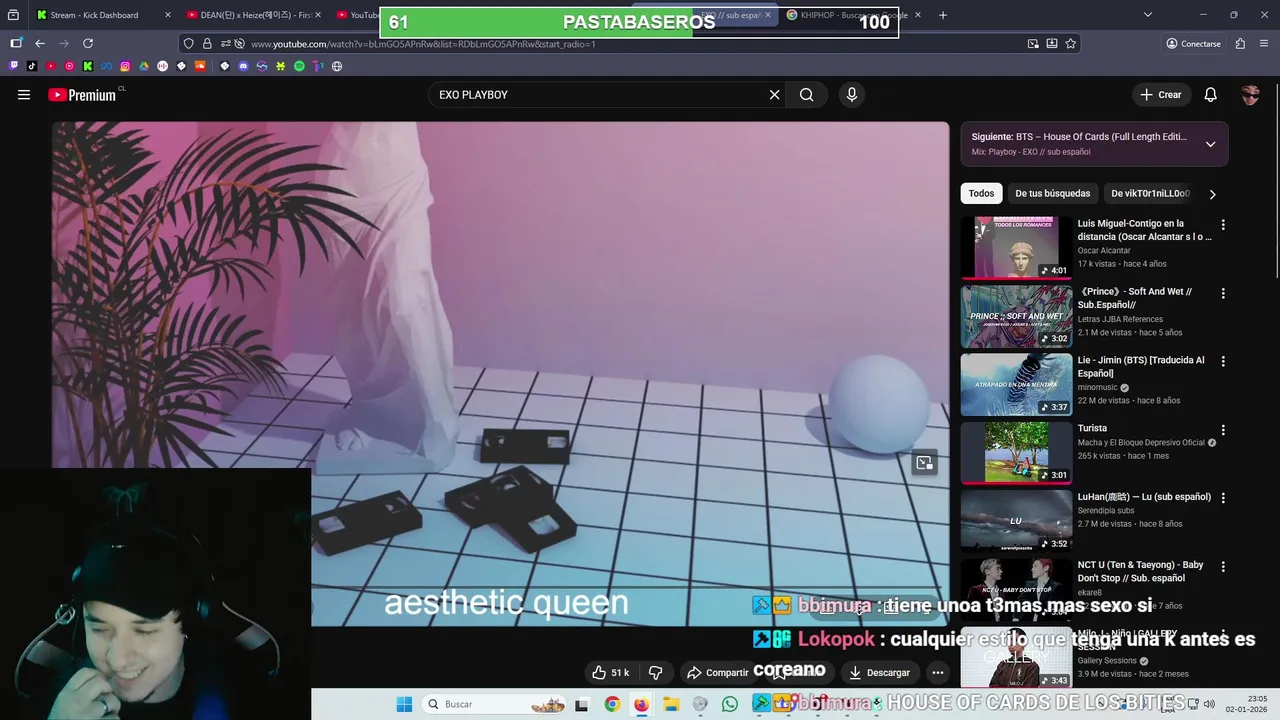1280x720 pixels.
Task: Open Turista video thumbnail
Action: click(x=1016, y=453)
